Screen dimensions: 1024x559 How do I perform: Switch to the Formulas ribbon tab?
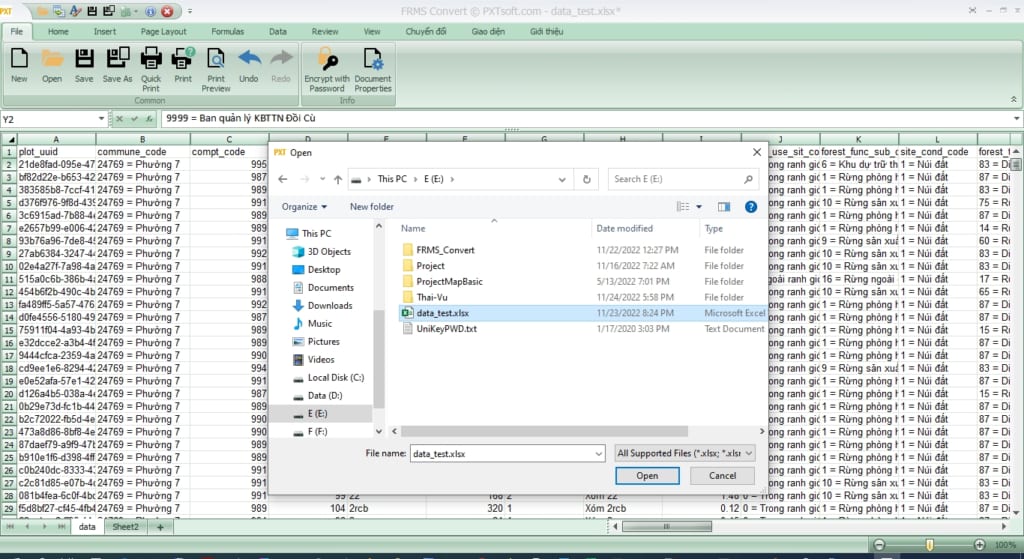pos(227,32)
